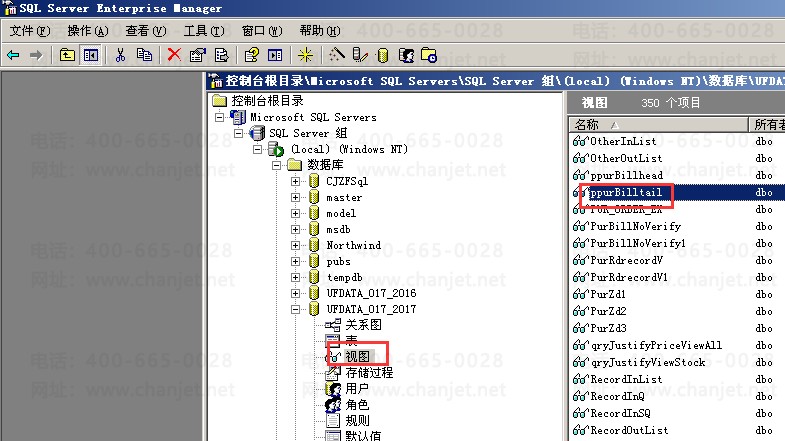Open the Properties toolbar icon

point(198,55)
